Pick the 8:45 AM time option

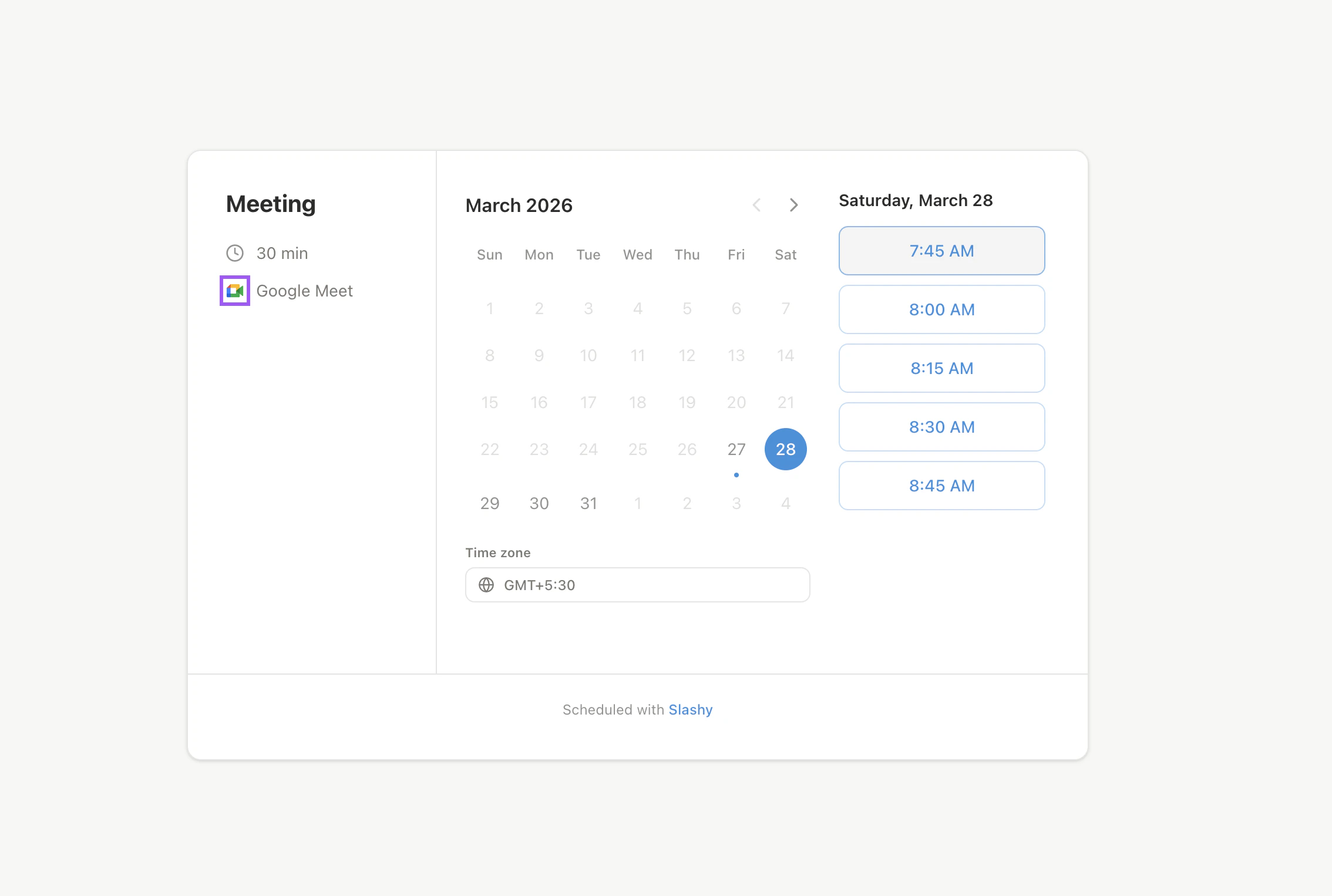pyautogui.click(x=941, y=486)
